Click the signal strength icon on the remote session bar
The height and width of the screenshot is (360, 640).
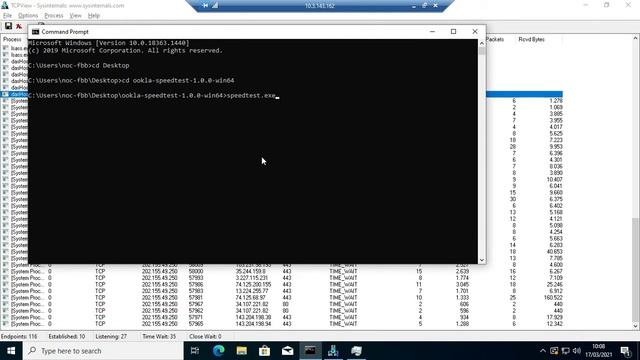click(x=215, y=6)
